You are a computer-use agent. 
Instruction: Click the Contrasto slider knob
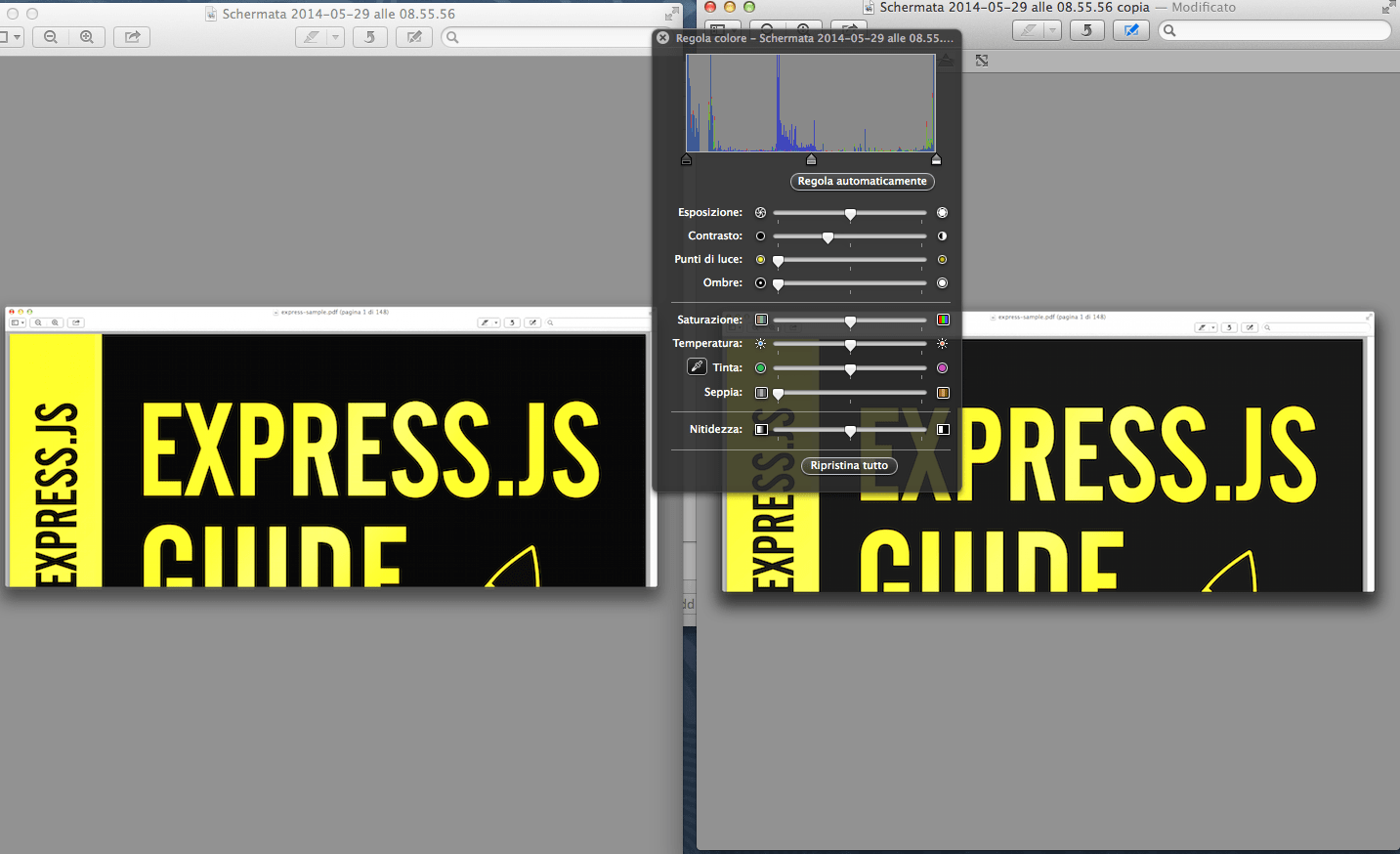tap(827, 236)
